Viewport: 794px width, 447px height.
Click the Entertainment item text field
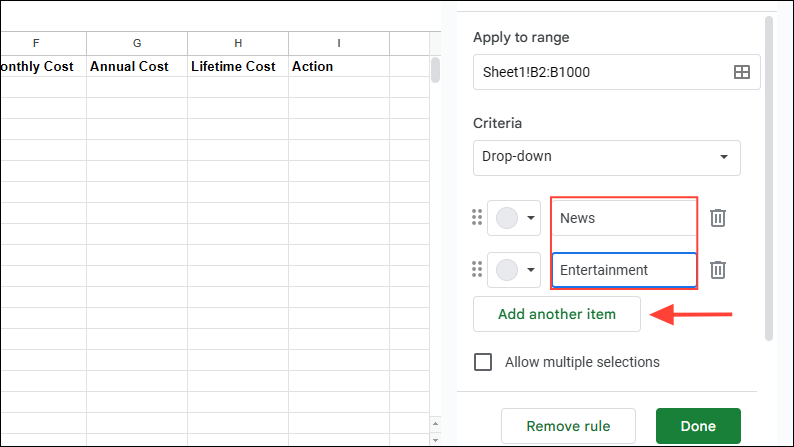[x=624, y=270]
